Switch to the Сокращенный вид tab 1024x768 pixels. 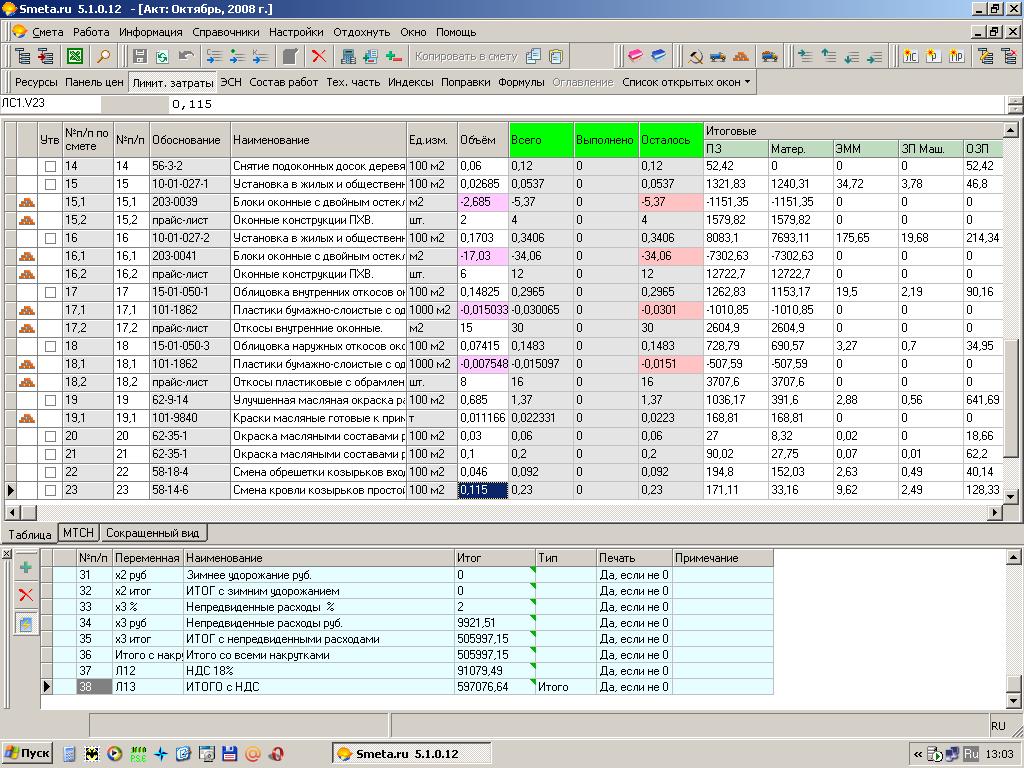152,533
